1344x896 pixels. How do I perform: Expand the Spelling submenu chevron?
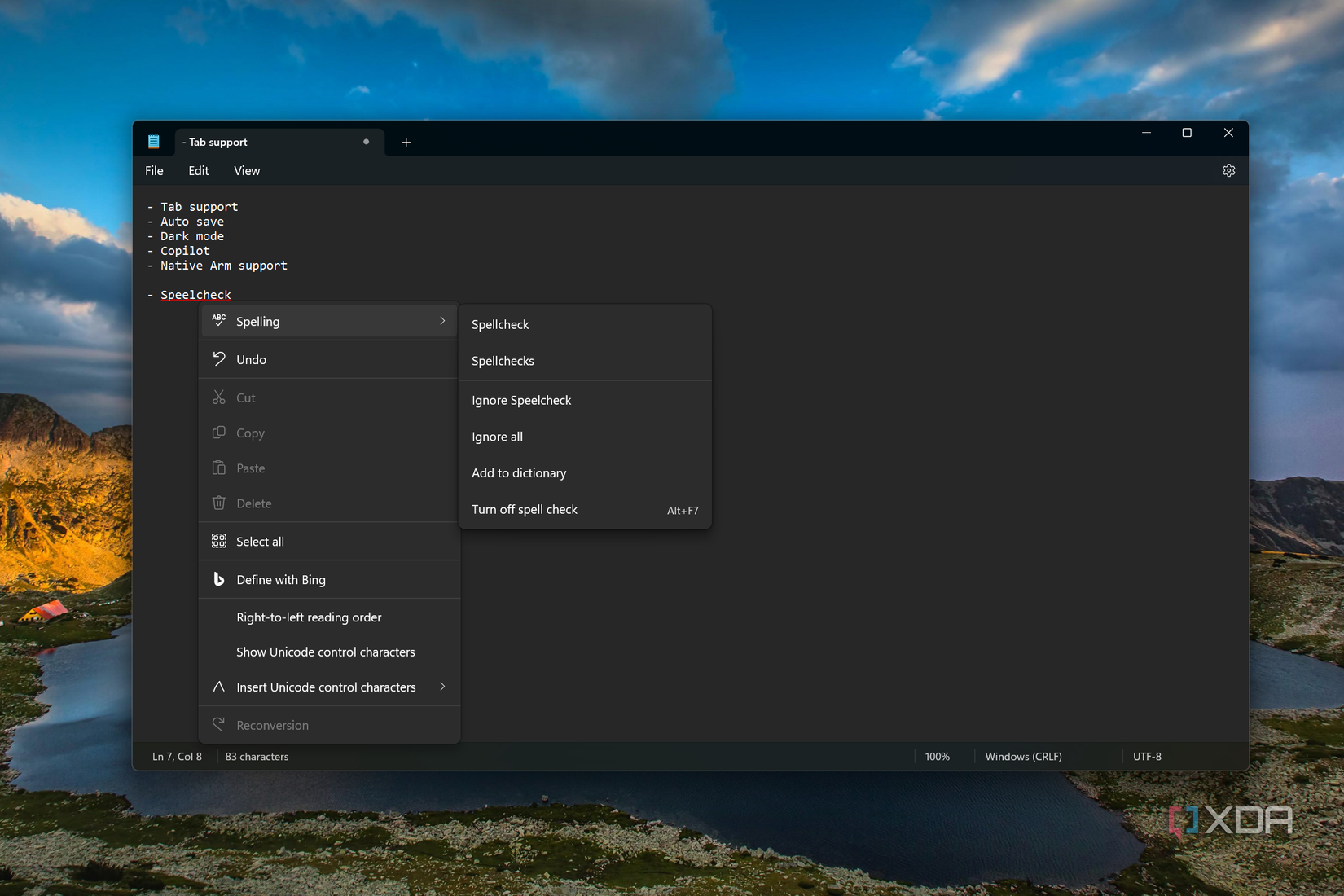pos(442,320)
